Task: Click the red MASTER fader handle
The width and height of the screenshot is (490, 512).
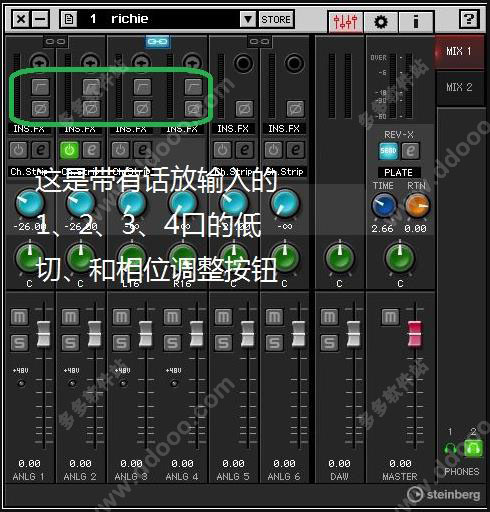Action: 415,333
